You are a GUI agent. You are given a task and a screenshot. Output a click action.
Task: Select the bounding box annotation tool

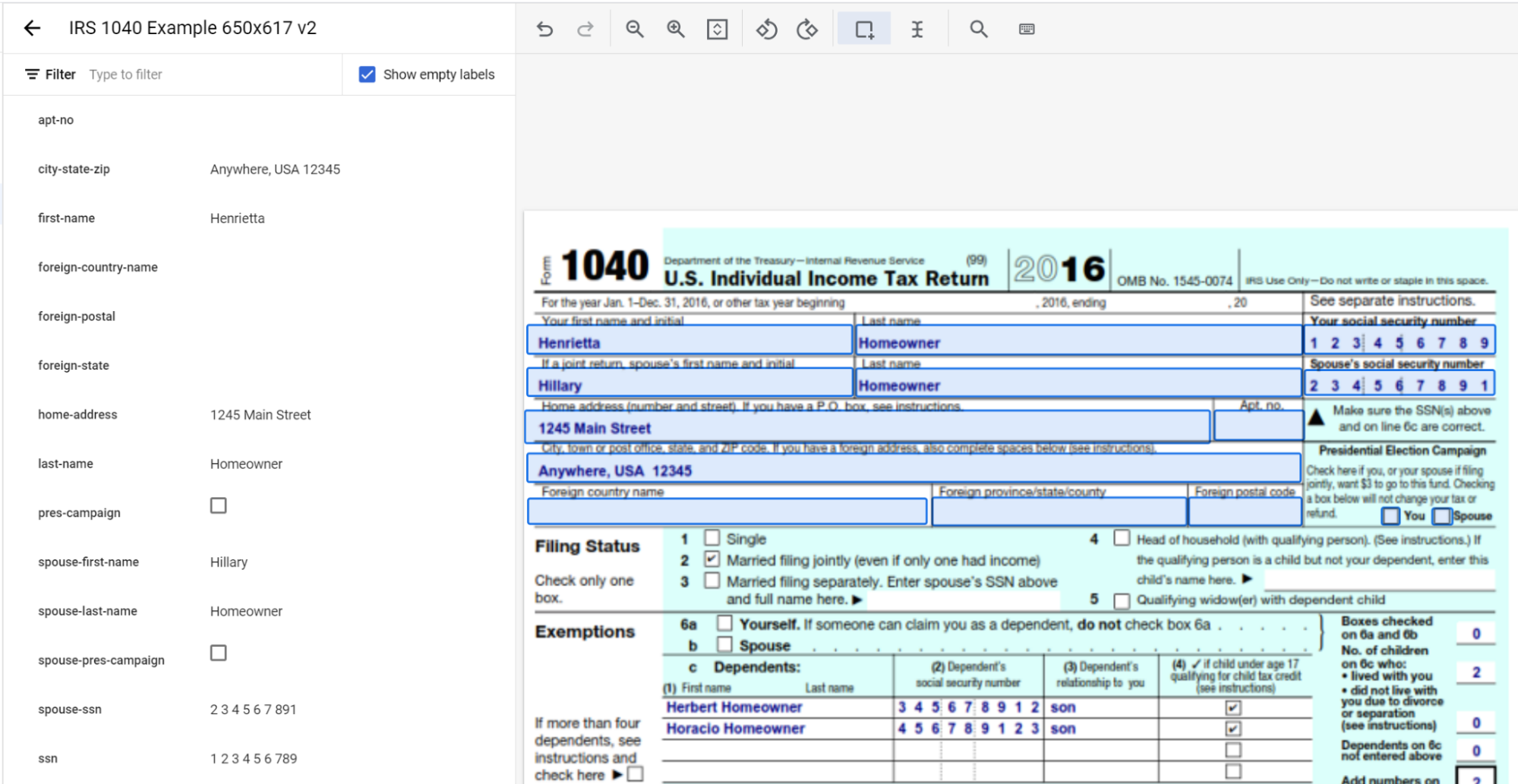[x=864, y=28]
